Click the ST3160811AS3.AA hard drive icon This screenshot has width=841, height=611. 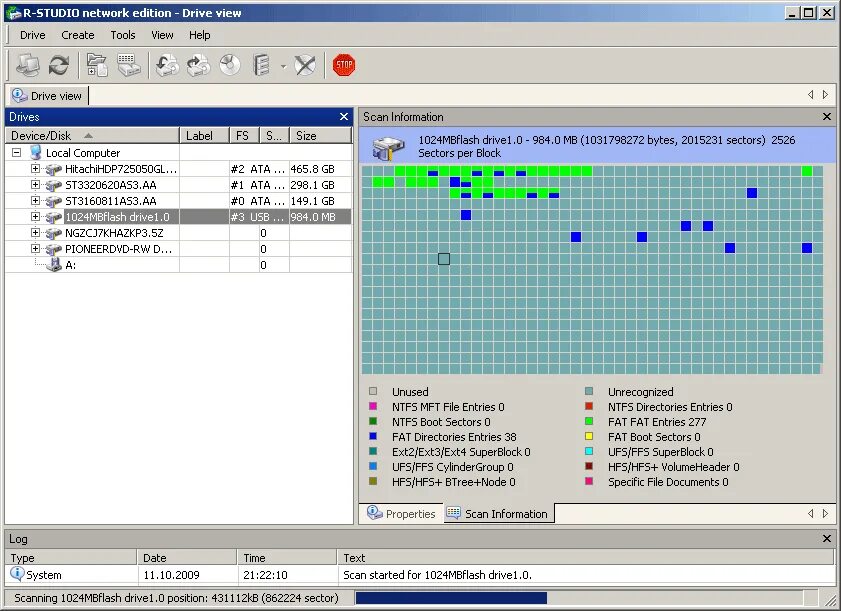pos(54,202)
